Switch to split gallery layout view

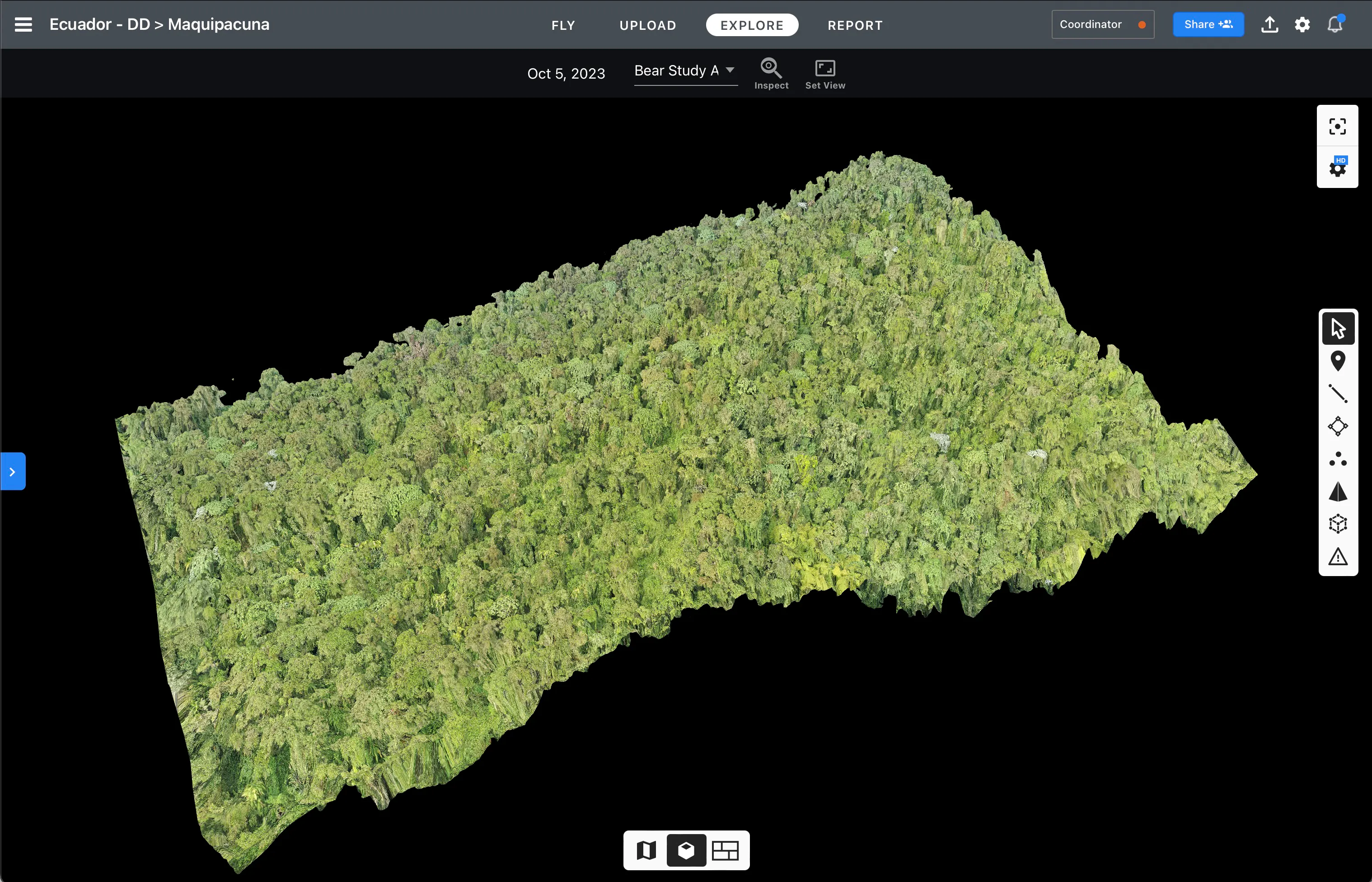click(x=725, y=850)
